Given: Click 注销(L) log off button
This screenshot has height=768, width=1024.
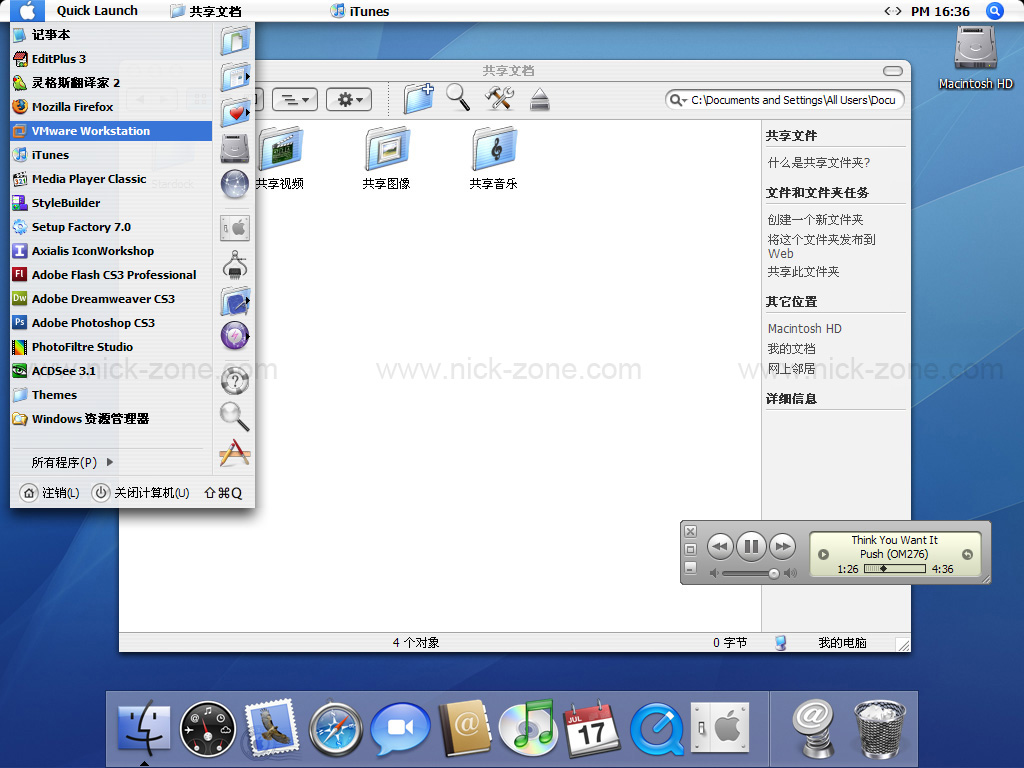Looking at the screenshot, I should [50, 492].
